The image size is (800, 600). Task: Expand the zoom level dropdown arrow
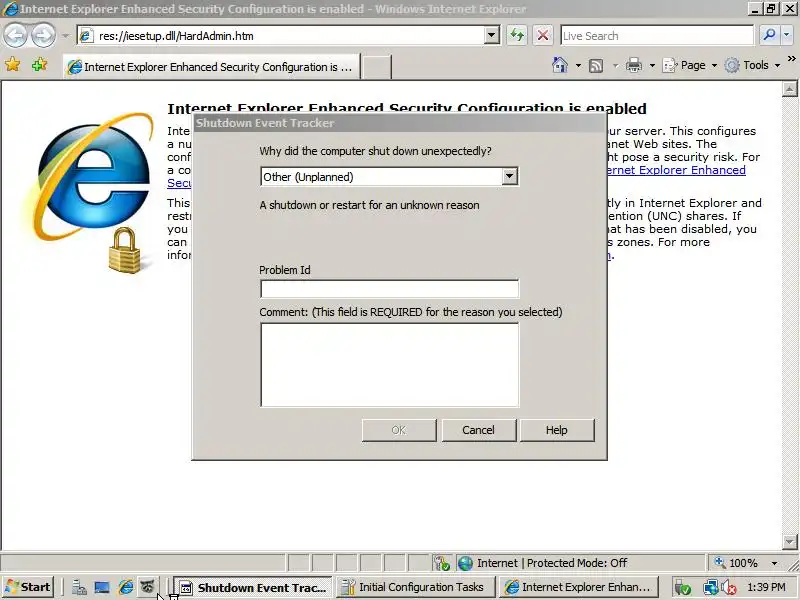tap(774, 563)
